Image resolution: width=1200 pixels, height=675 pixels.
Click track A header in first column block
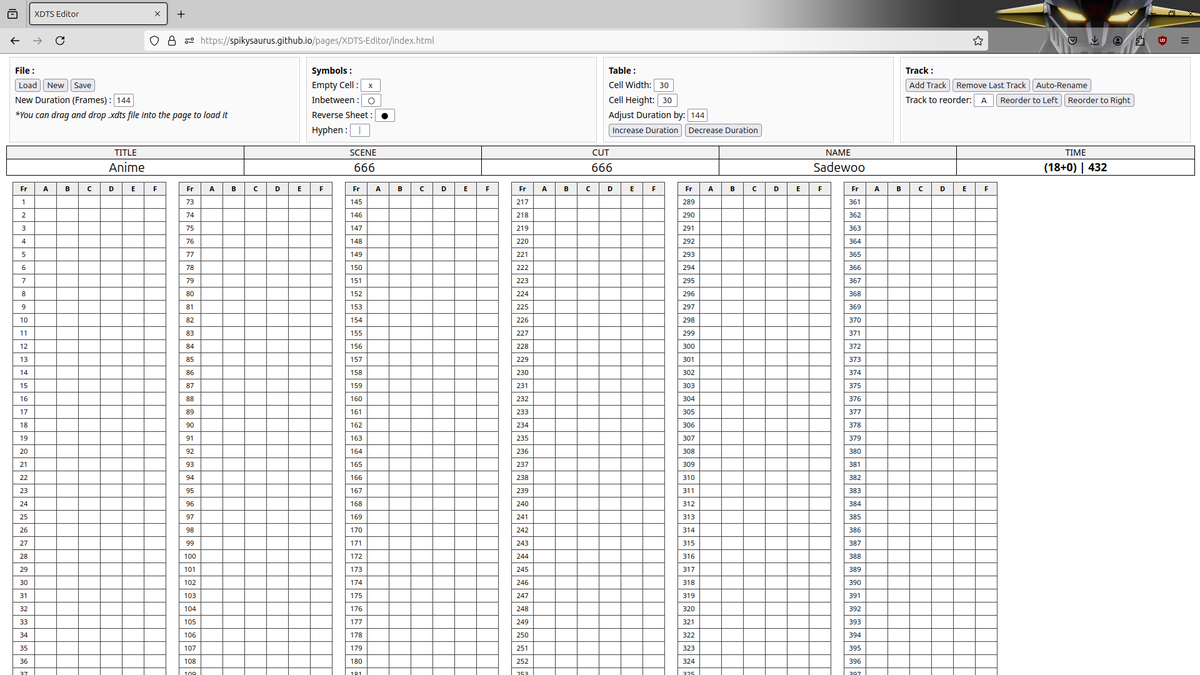[45, 188]
